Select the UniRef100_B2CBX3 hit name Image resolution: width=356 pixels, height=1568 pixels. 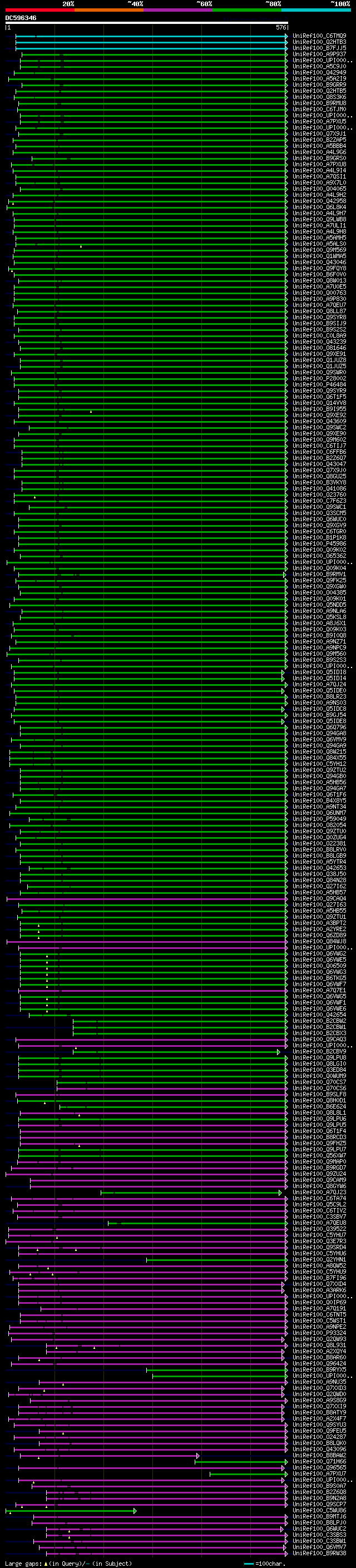(319, 1033)
